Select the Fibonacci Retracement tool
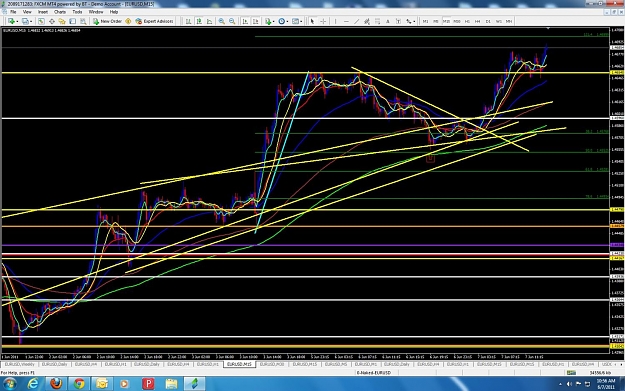Screen dimensions: 625x391 coord(377,21)
